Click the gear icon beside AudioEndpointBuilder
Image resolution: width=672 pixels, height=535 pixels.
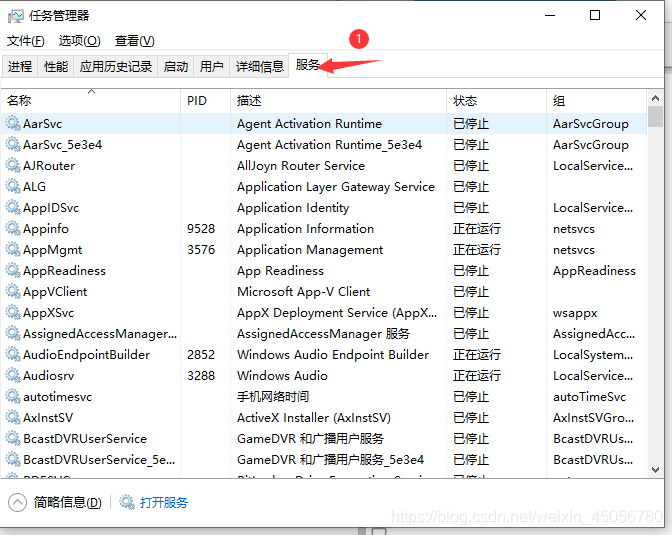[13, 355]
